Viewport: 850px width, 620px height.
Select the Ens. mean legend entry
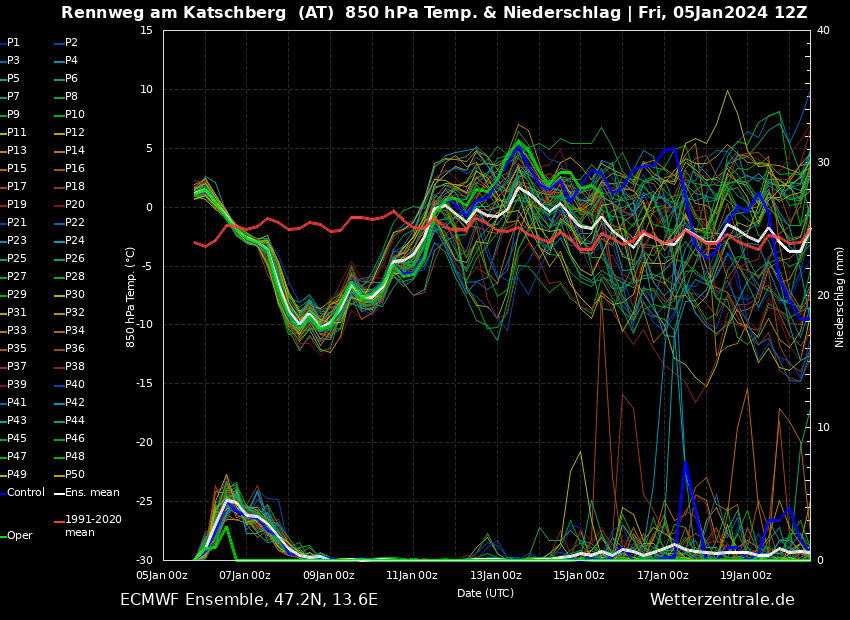click(x=92, y=493)
